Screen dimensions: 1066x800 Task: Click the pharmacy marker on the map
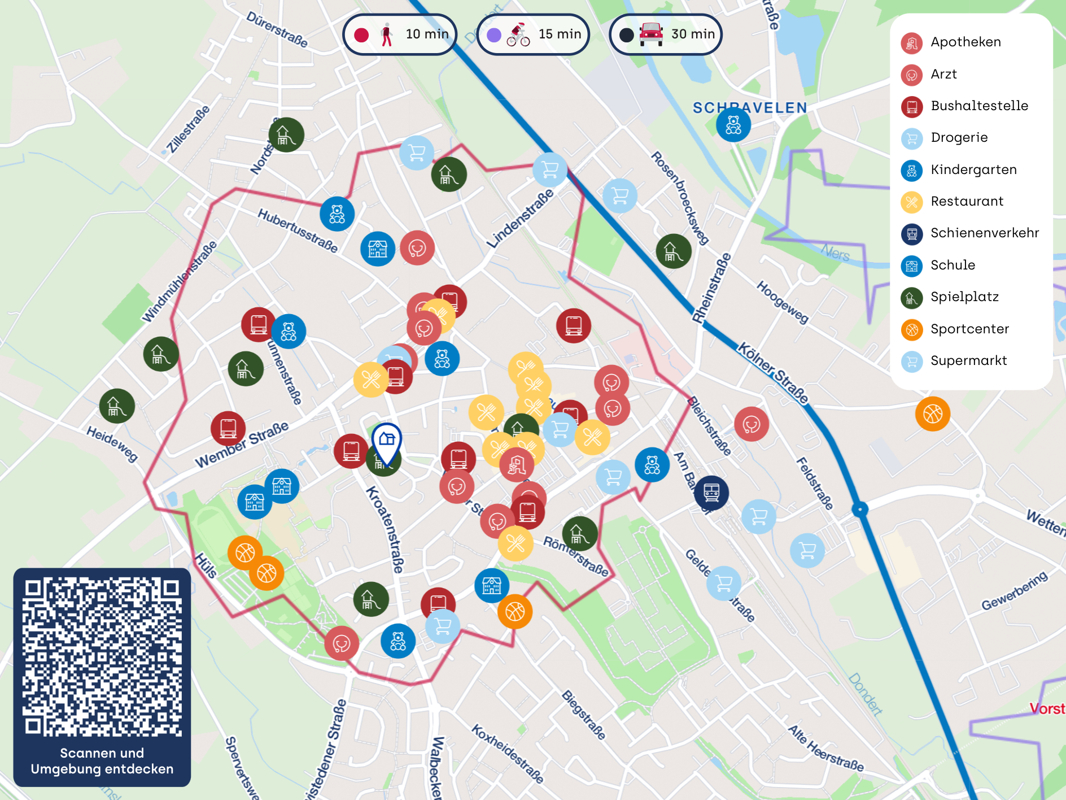[516, 464]
